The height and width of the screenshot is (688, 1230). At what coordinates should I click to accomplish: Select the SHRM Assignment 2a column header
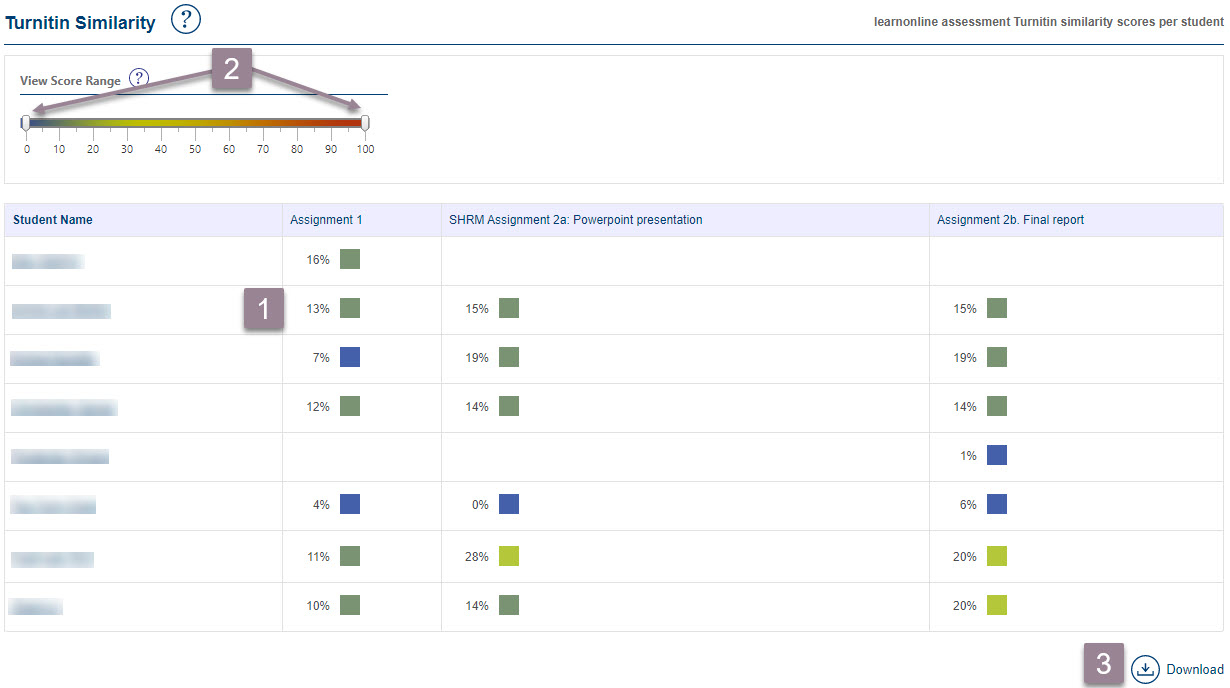coord(573,219)
